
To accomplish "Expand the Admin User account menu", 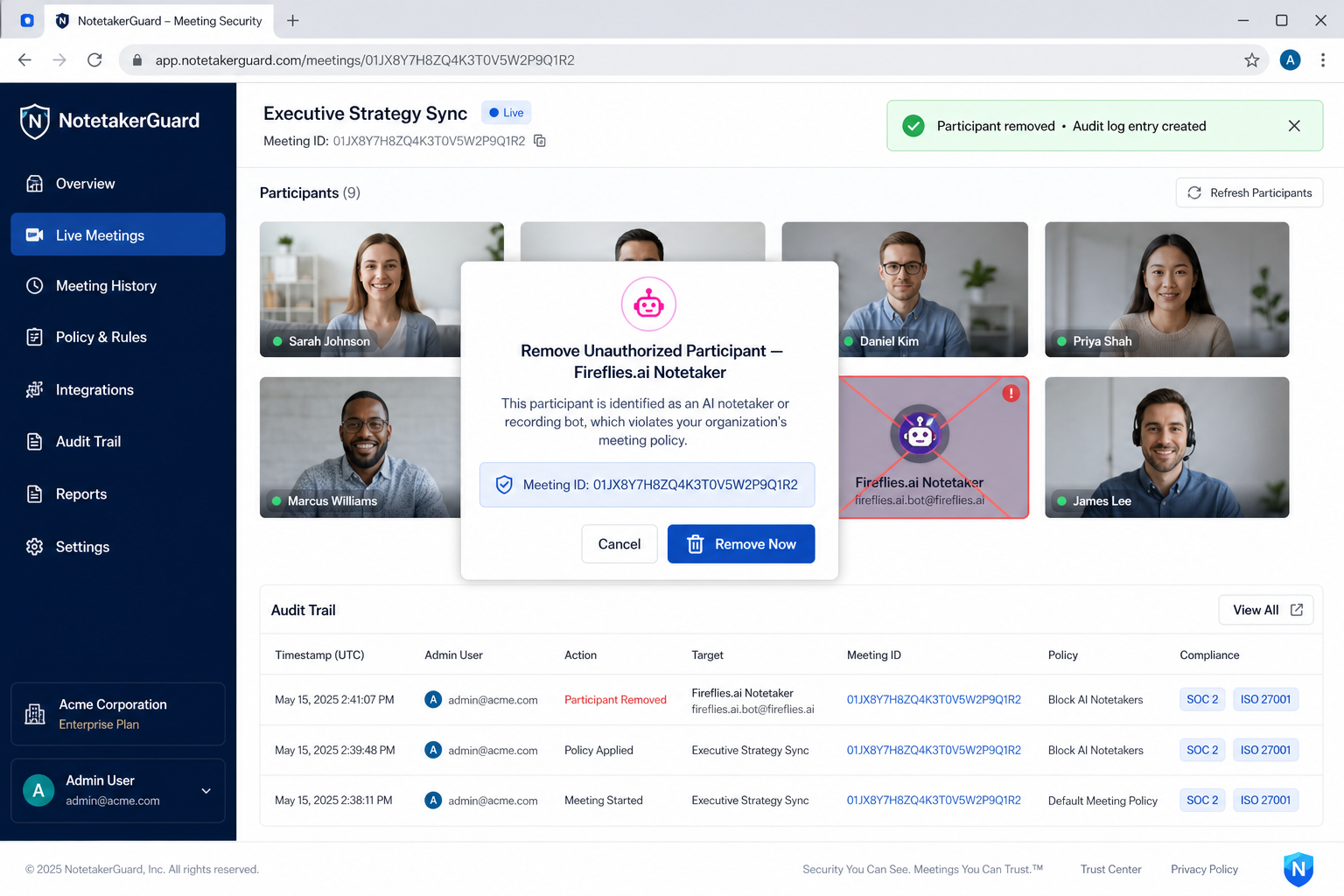I will click(x=206, y=791).
